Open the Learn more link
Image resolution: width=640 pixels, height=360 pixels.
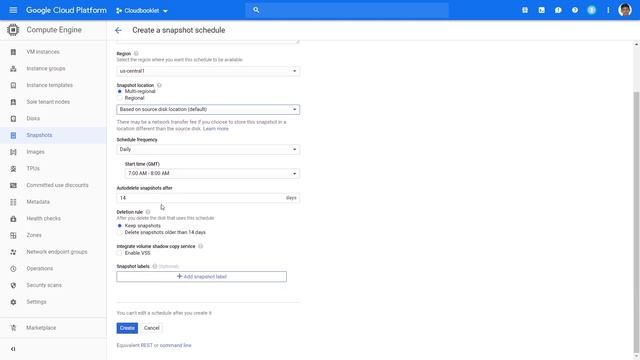(x=216, y=129)
